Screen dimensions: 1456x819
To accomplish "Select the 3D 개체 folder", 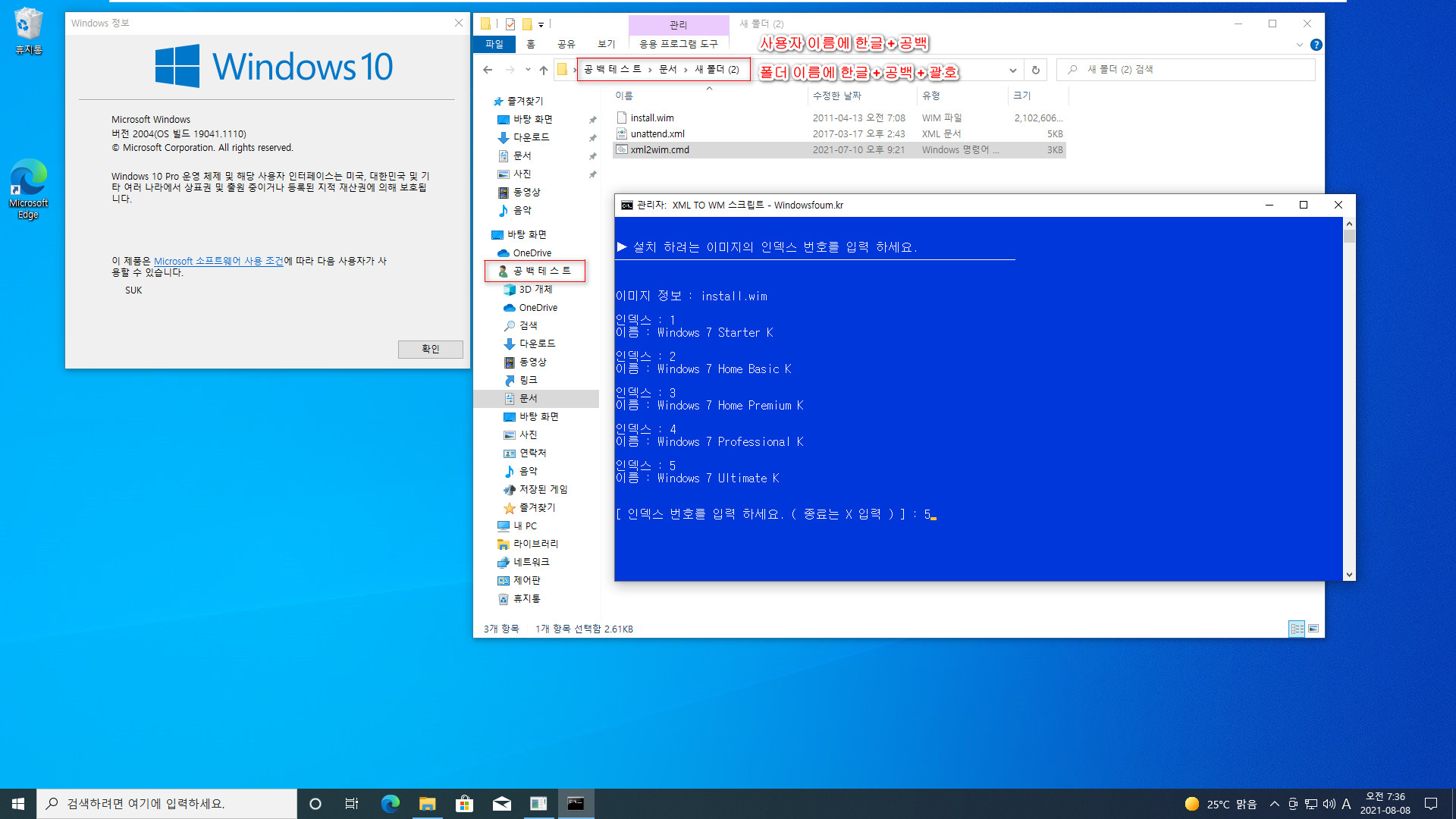I will click(535, 289).
